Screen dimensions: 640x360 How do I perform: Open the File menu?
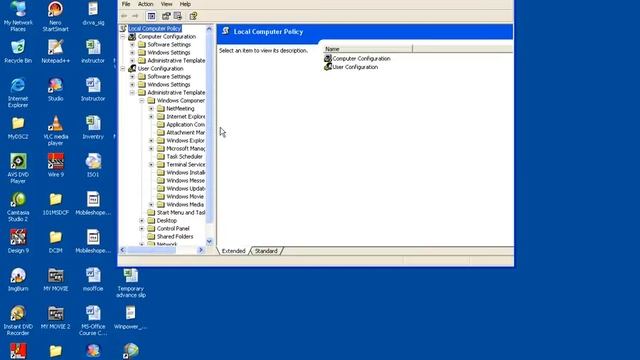126,4
